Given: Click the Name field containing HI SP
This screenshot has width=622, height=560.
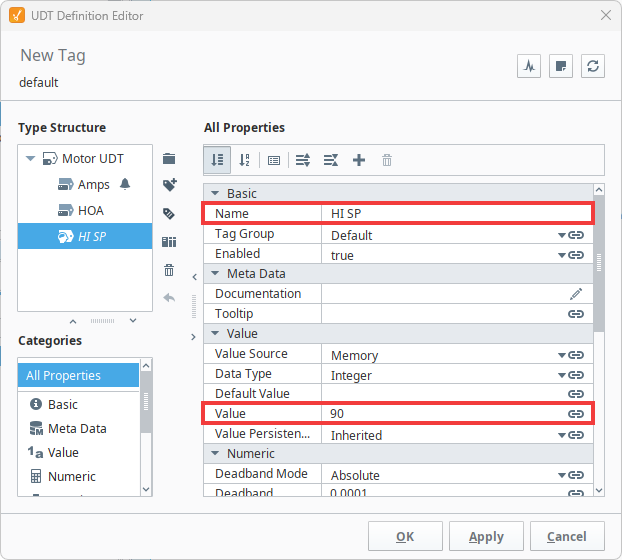Looking at the screenshot, I should coord(457,214).
